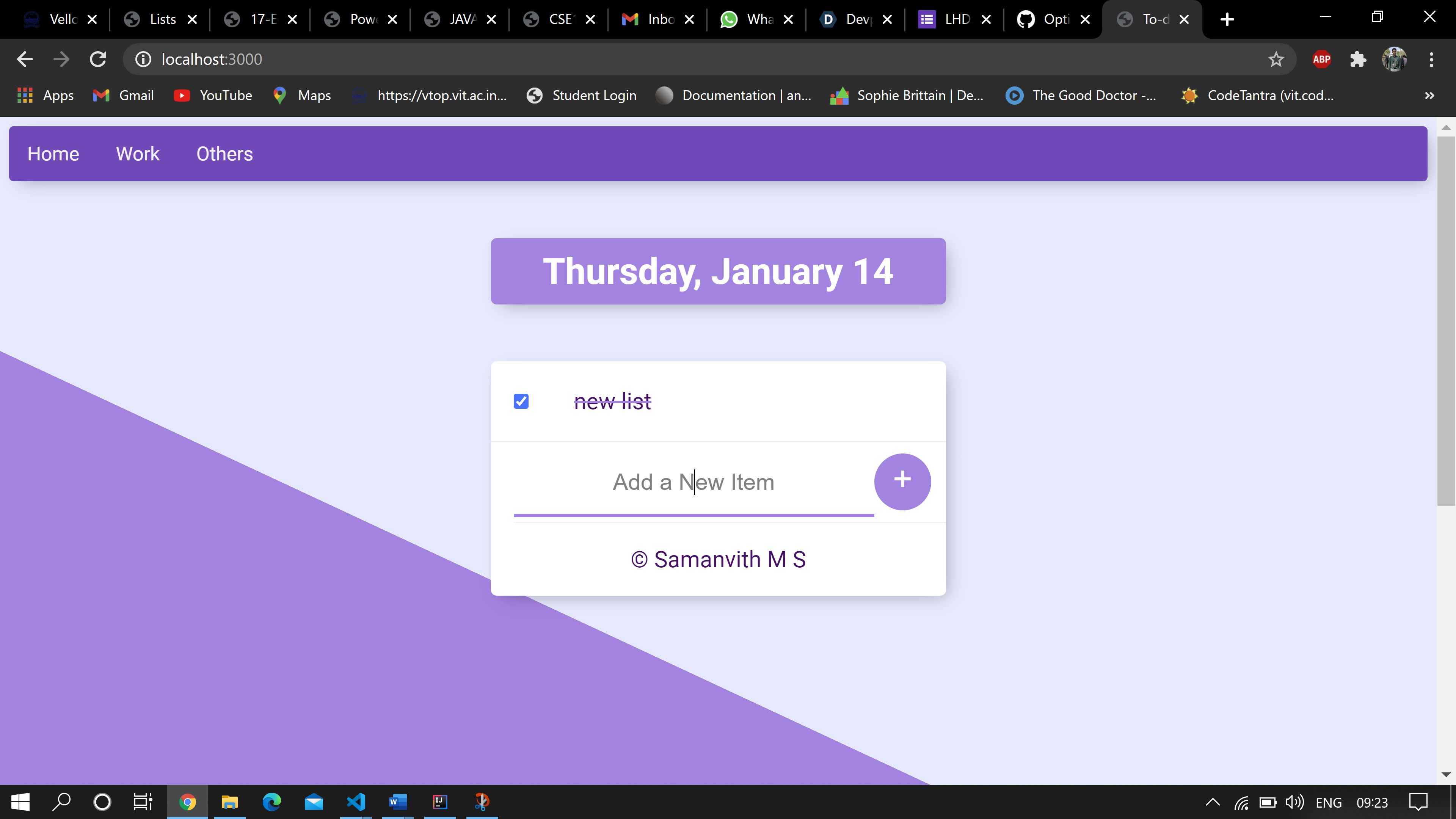
Task: Open the battery status tray icon
Action: pyautogui.click(x=1267, y=802)
